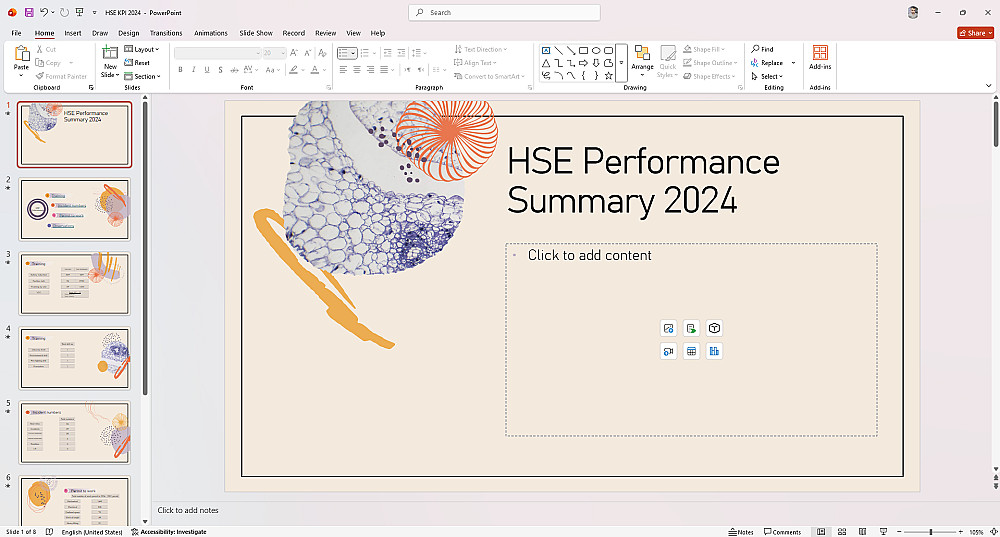Click the New Slide icon
The width and height of the screenshot is (1000, 537).
tap(110, 54)
